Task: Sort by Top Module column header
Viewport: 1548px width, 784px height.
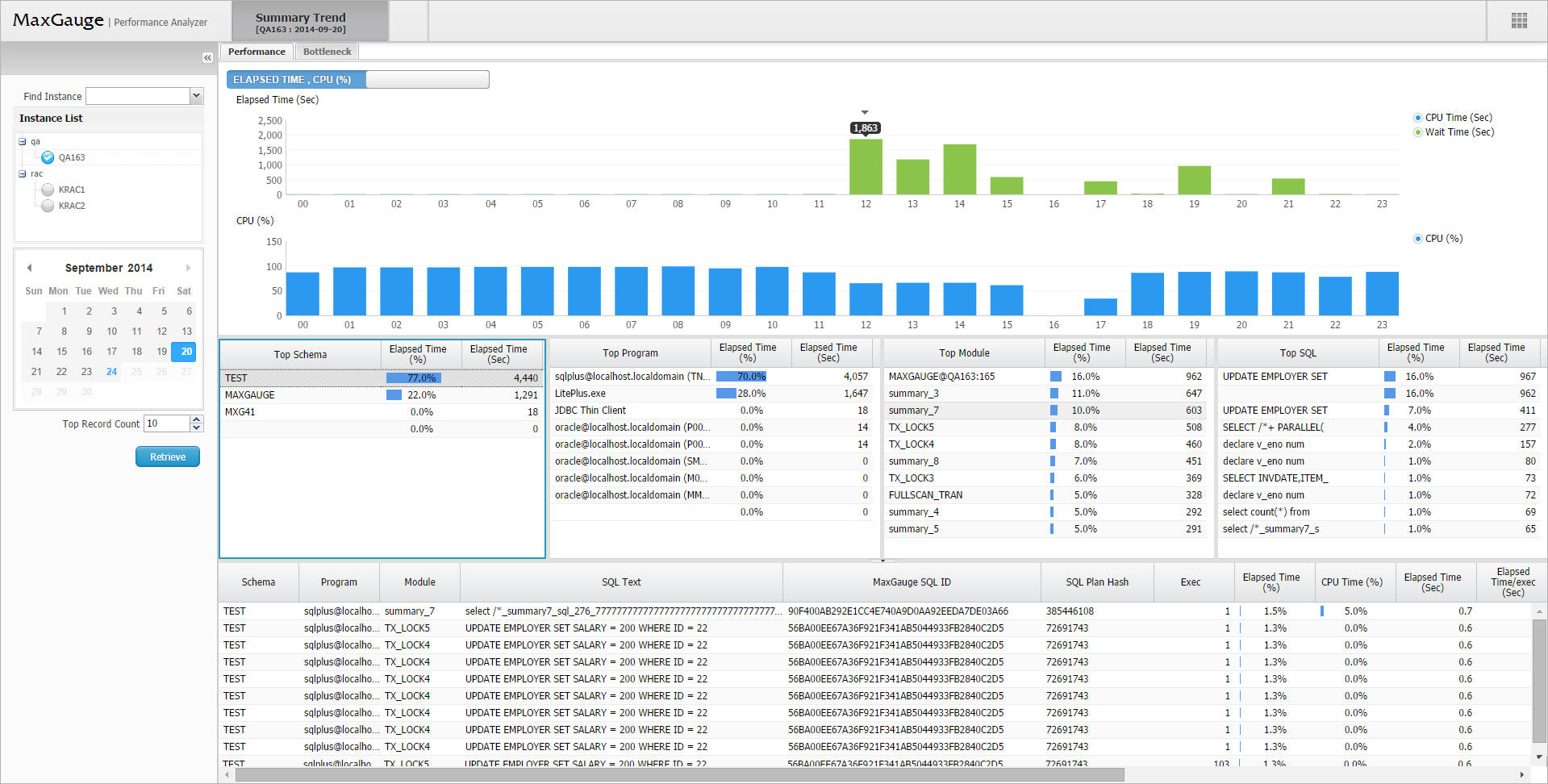Action: click(x=964, y=352)
